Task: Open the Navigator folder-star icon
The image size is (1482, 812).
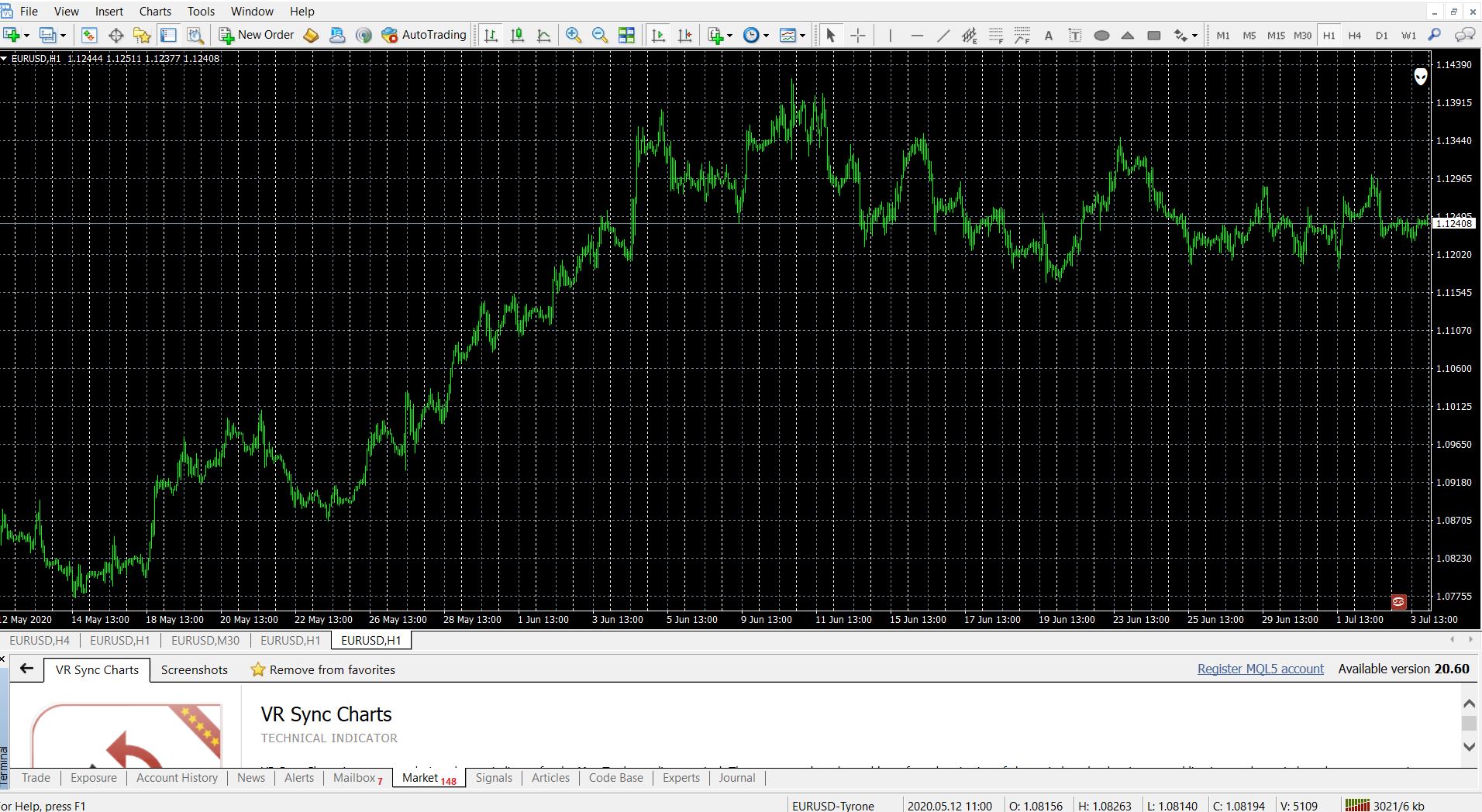Action: tap(142, 35)
